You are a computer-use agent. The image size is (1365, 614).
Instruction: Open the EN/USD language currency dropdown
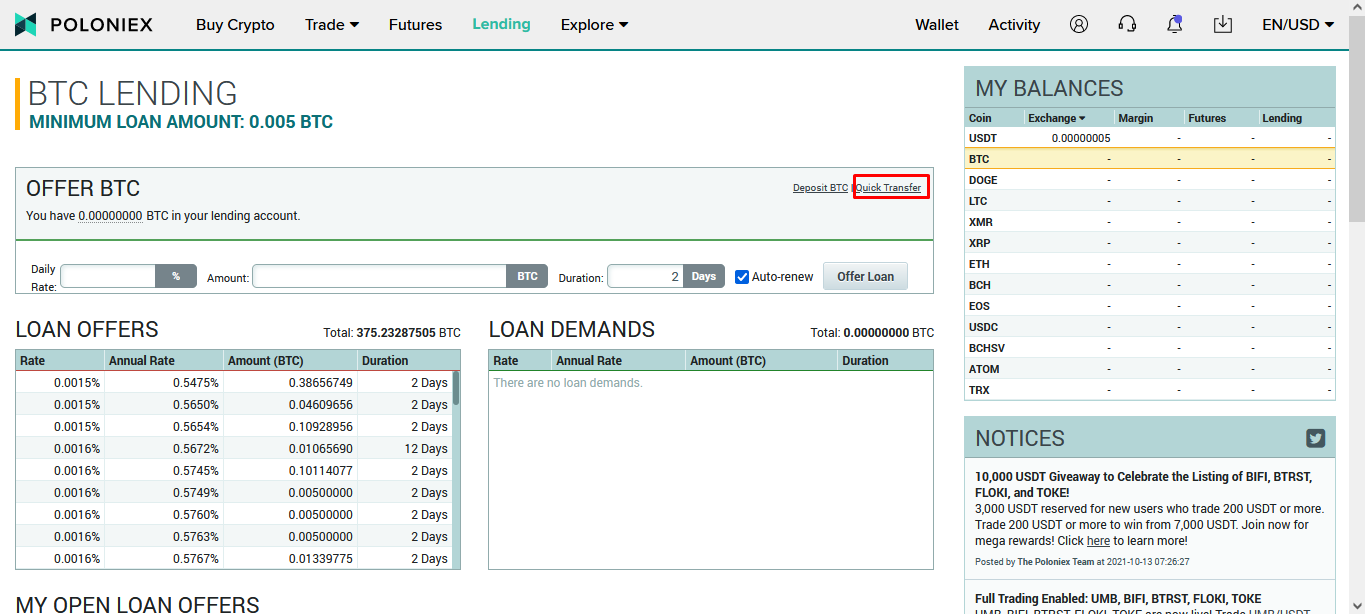pyautogui.click(x=1298, y=25)
